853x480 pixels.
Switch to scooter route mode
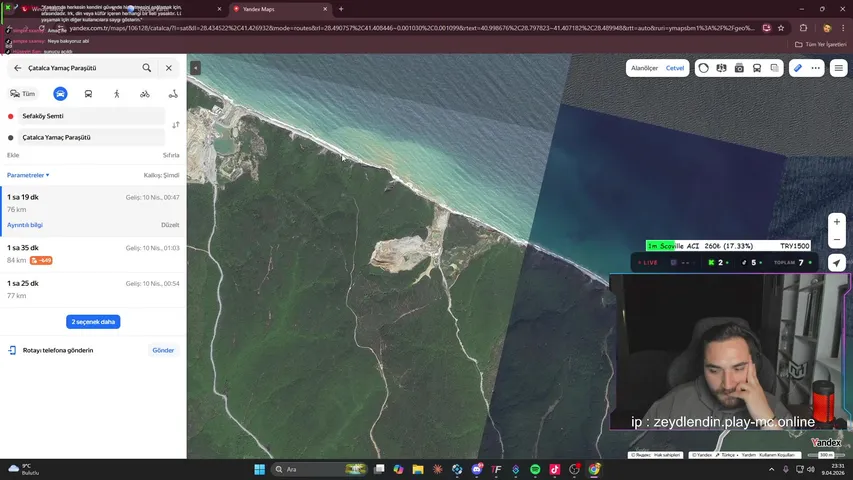tap(173, 94)
